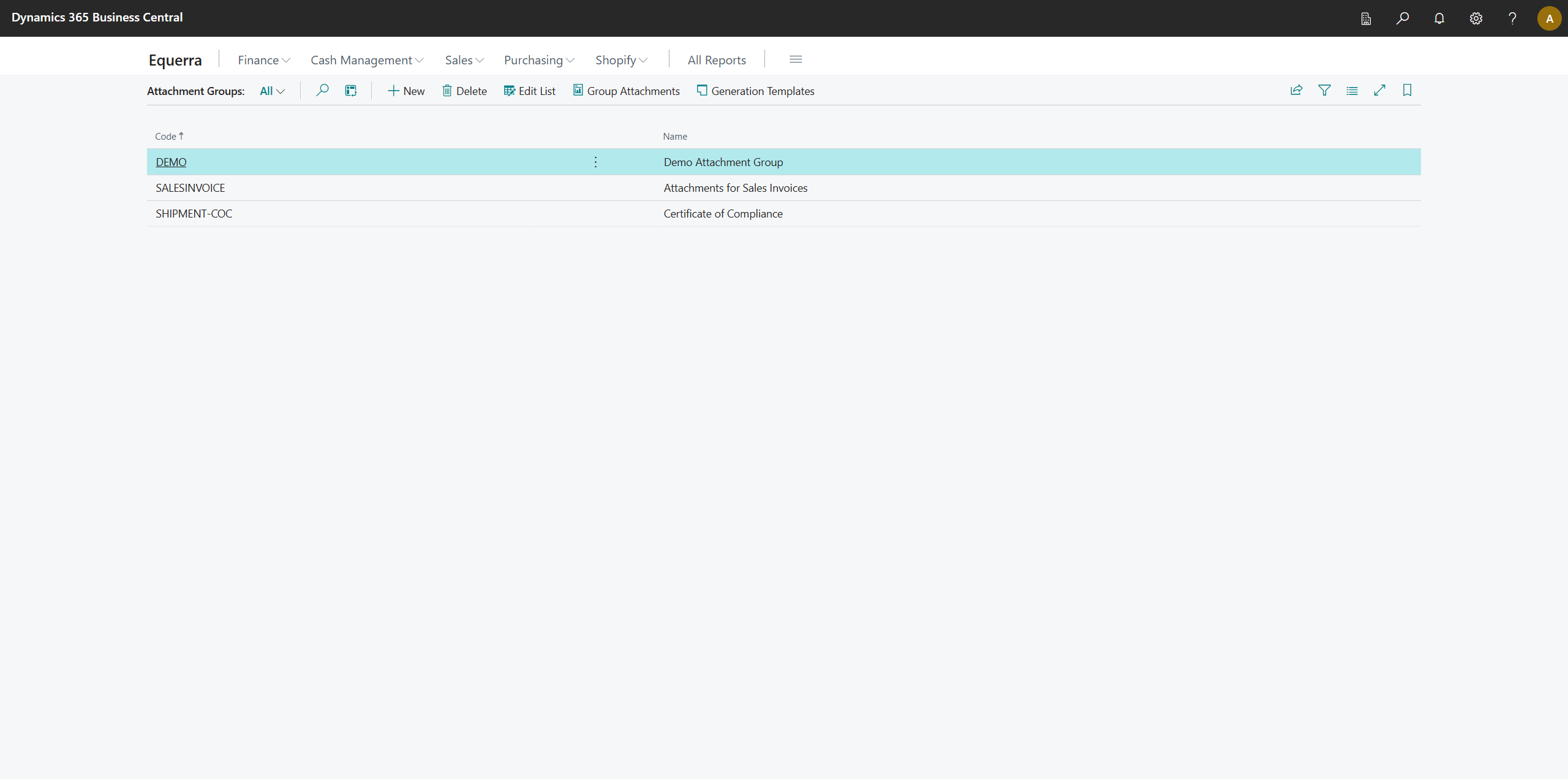Image resolution: width=1568 pixels, height=780 pixels.
Task: Sort by the Code column header
Action: tap(169, 137)
